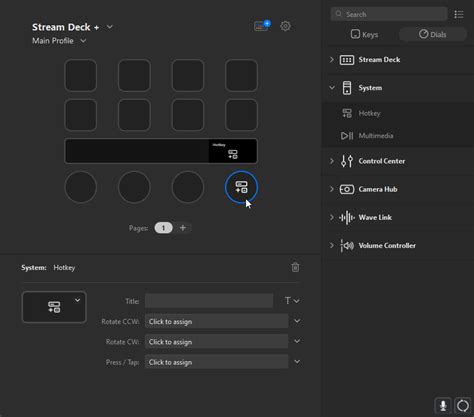Image resolution: width=474 pixels, height=417 pixels.
Task: Assign a hotkey for Press / Tap
Action: coord(217,362)
